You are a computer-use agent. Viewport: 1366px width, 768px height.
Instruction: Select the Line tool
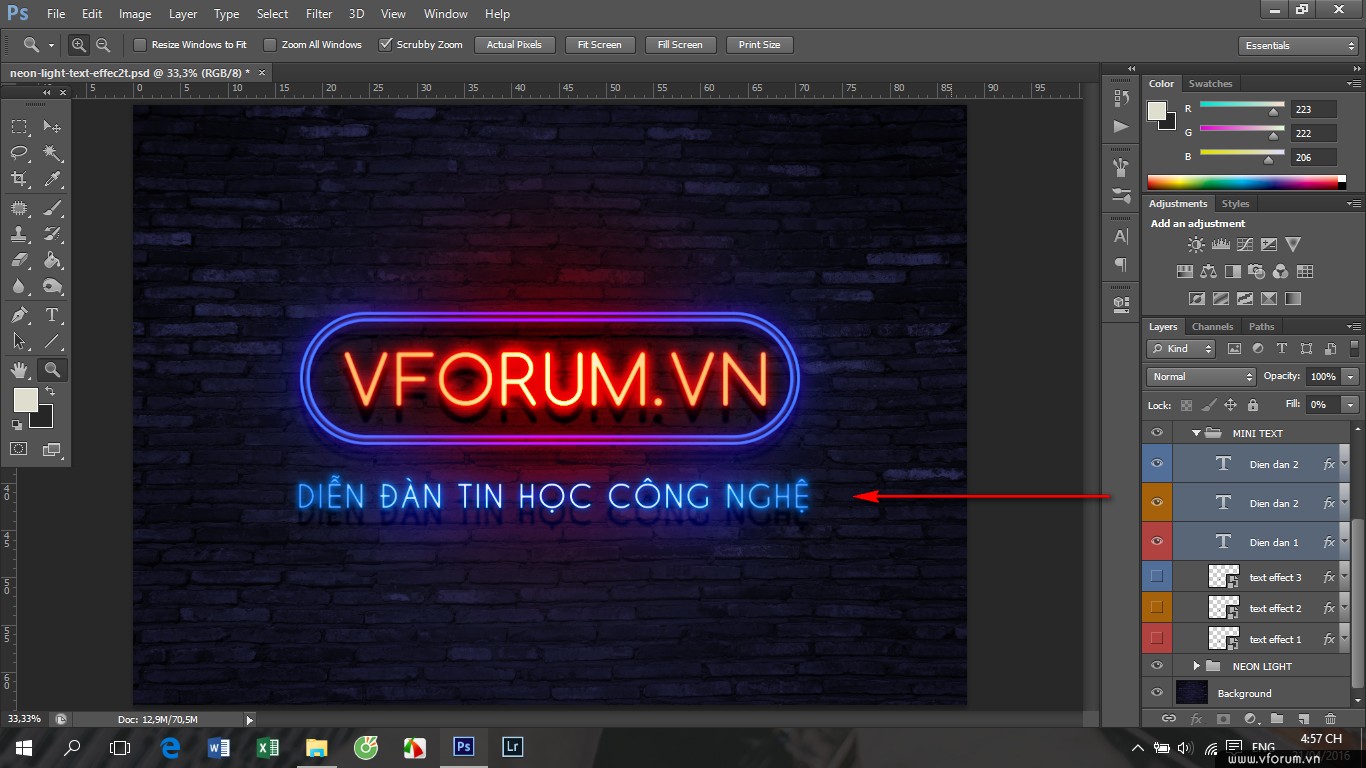(x=52, y=342)
